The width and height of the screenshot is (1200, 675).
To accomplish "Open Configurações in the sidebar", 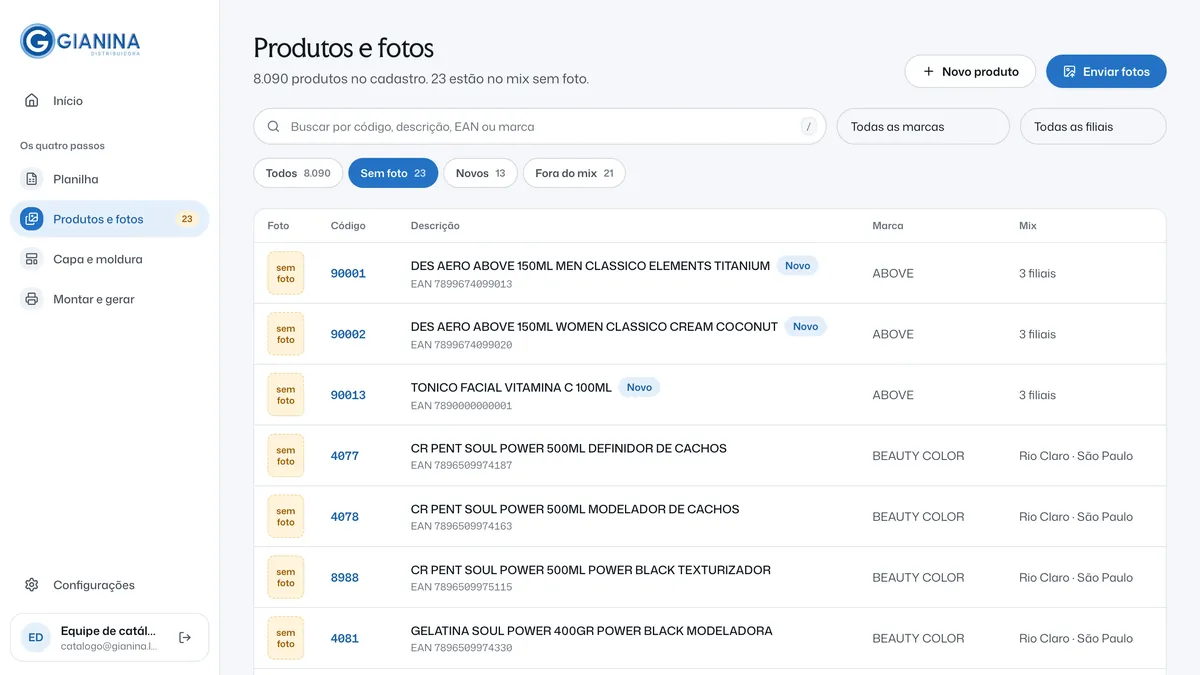I will click(x=110, y=585).
